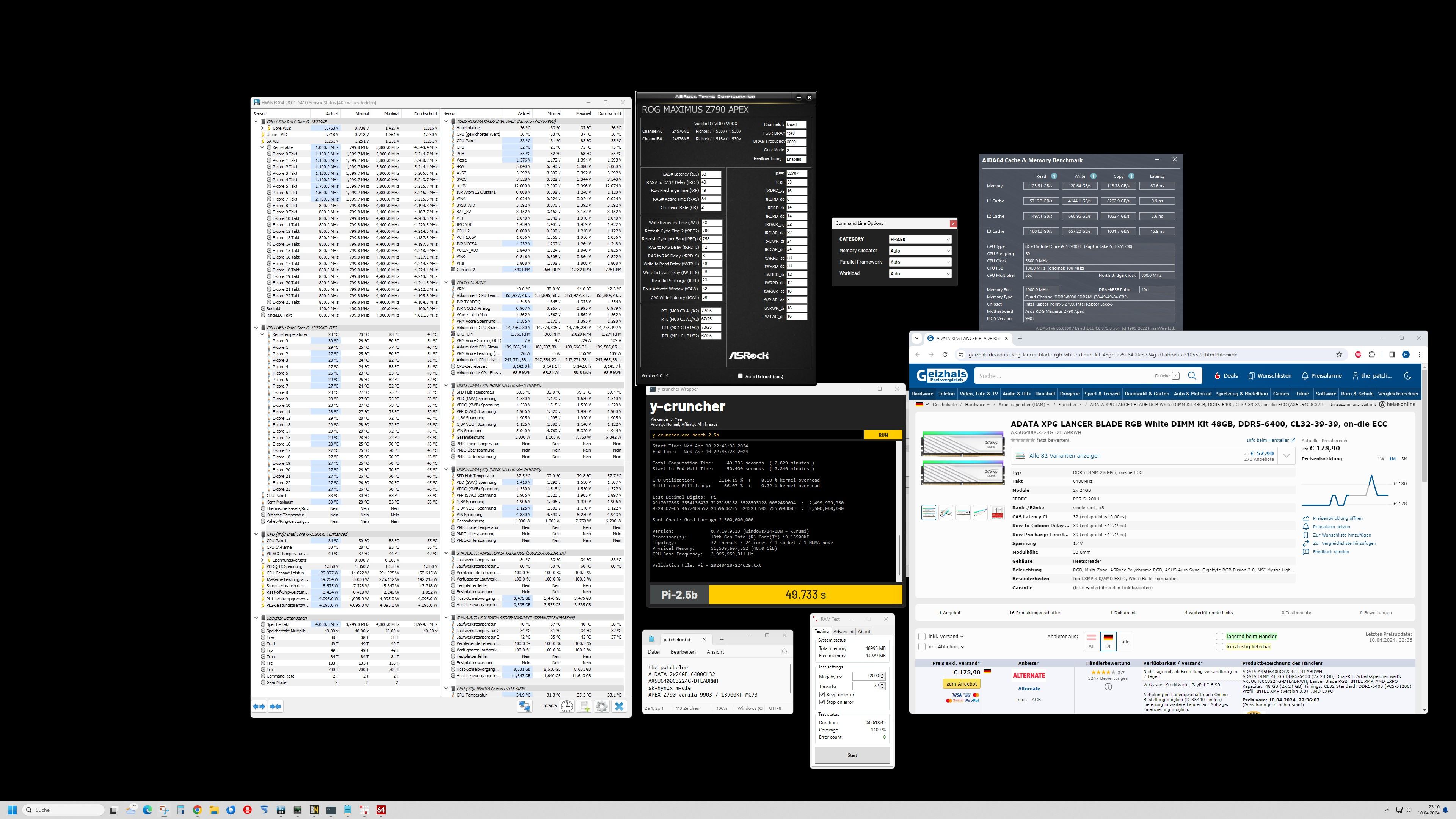Enable 'lagernd beim Händler' filter checkbox
This screenshot has width=1456, height=819.
[1219, 637]
